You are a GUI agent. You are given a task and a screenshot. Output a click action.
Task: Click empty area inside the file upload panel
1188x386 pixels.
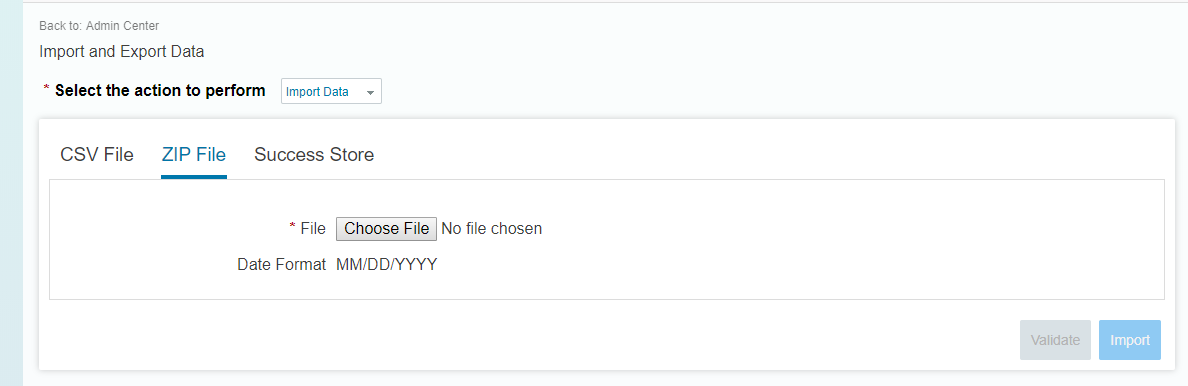(x=833, y=243)
